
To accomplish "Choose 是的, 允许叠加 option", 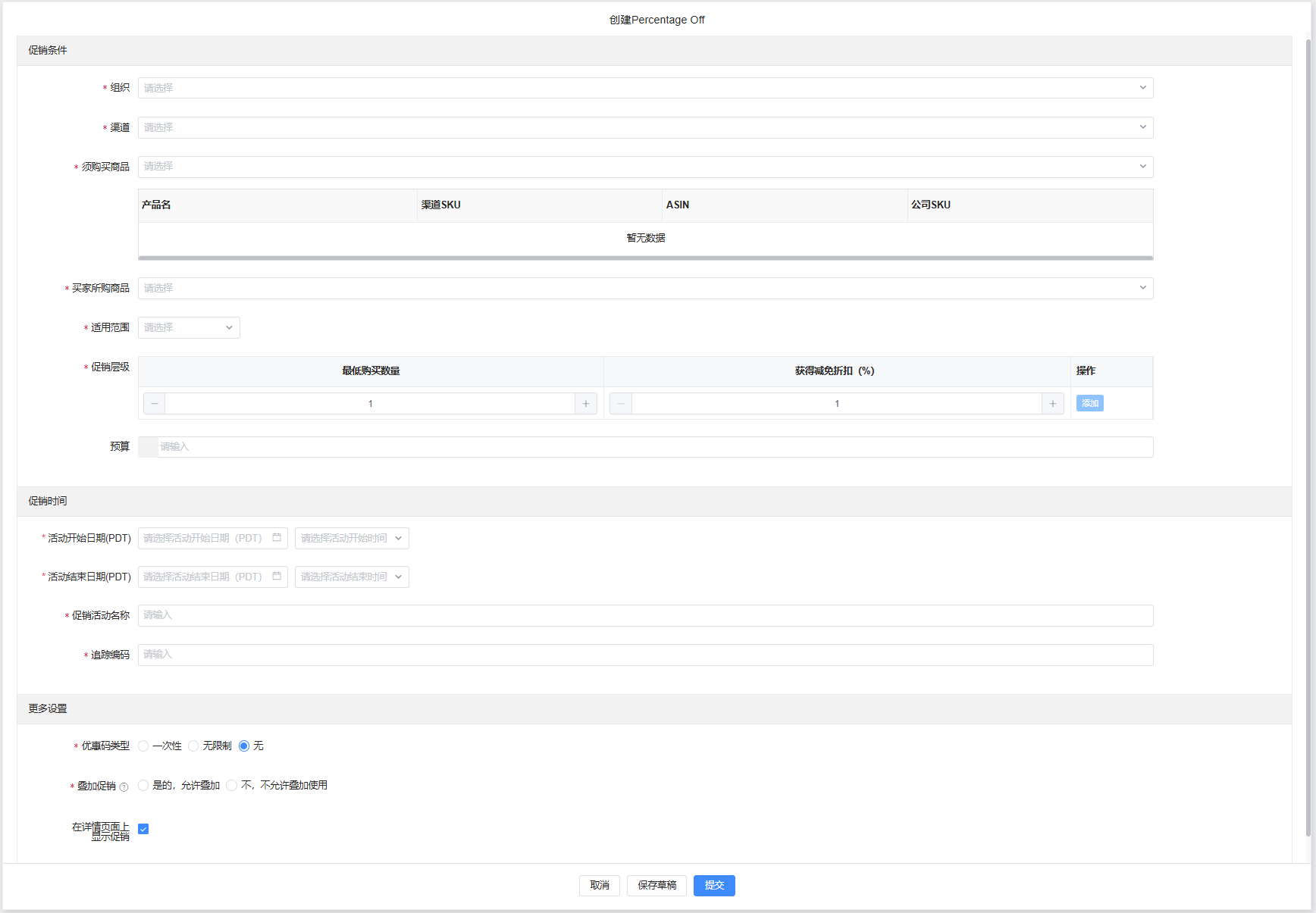I will 144,786.
